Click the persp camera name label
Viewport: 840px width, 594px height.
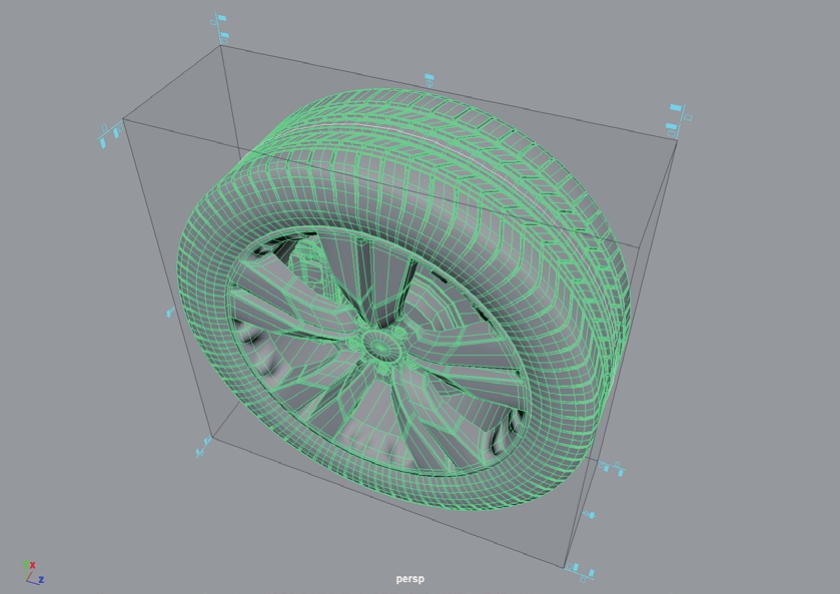[x=410, y=579]
